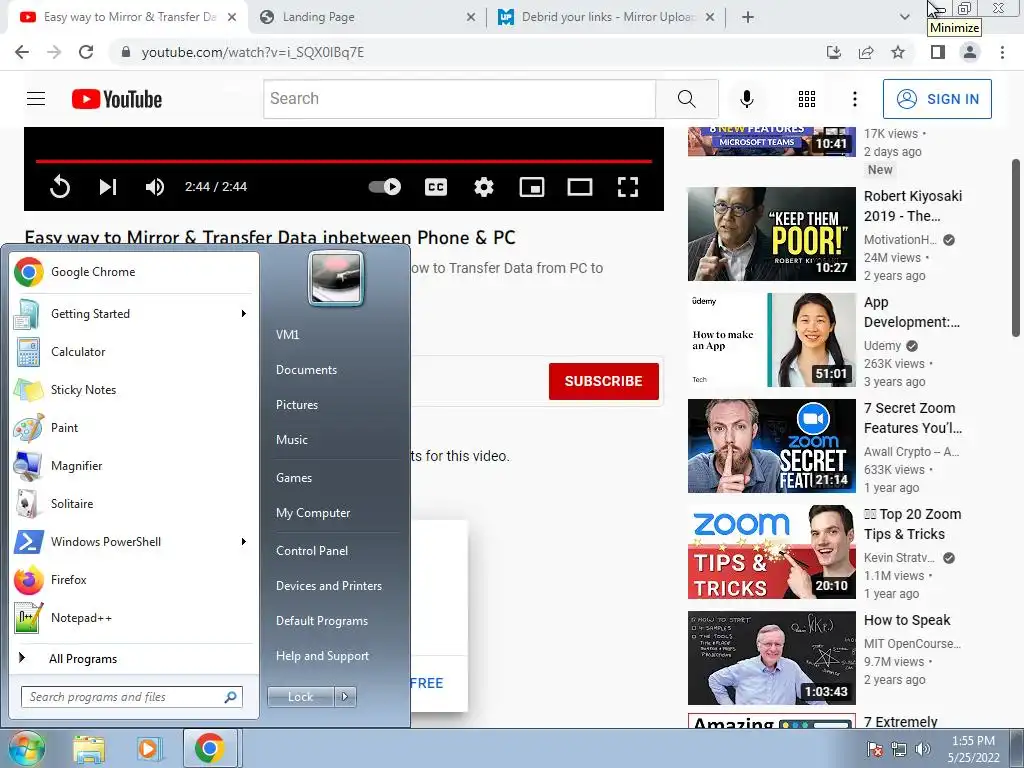Expand All Programs list
The image size is (1024, 768).
tap(133, 658)
